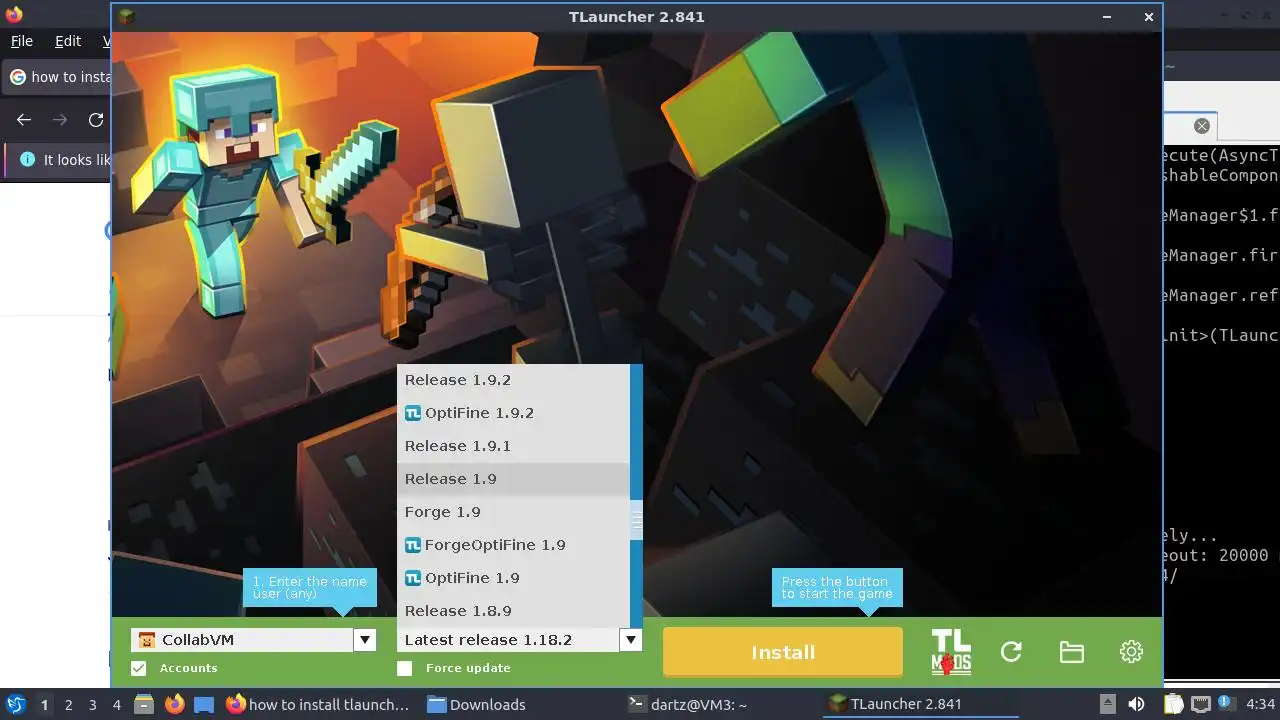This screenshot has height=720, width=1280.
Task: Click the tray expand arrow icon
Action: point(1108,704)
